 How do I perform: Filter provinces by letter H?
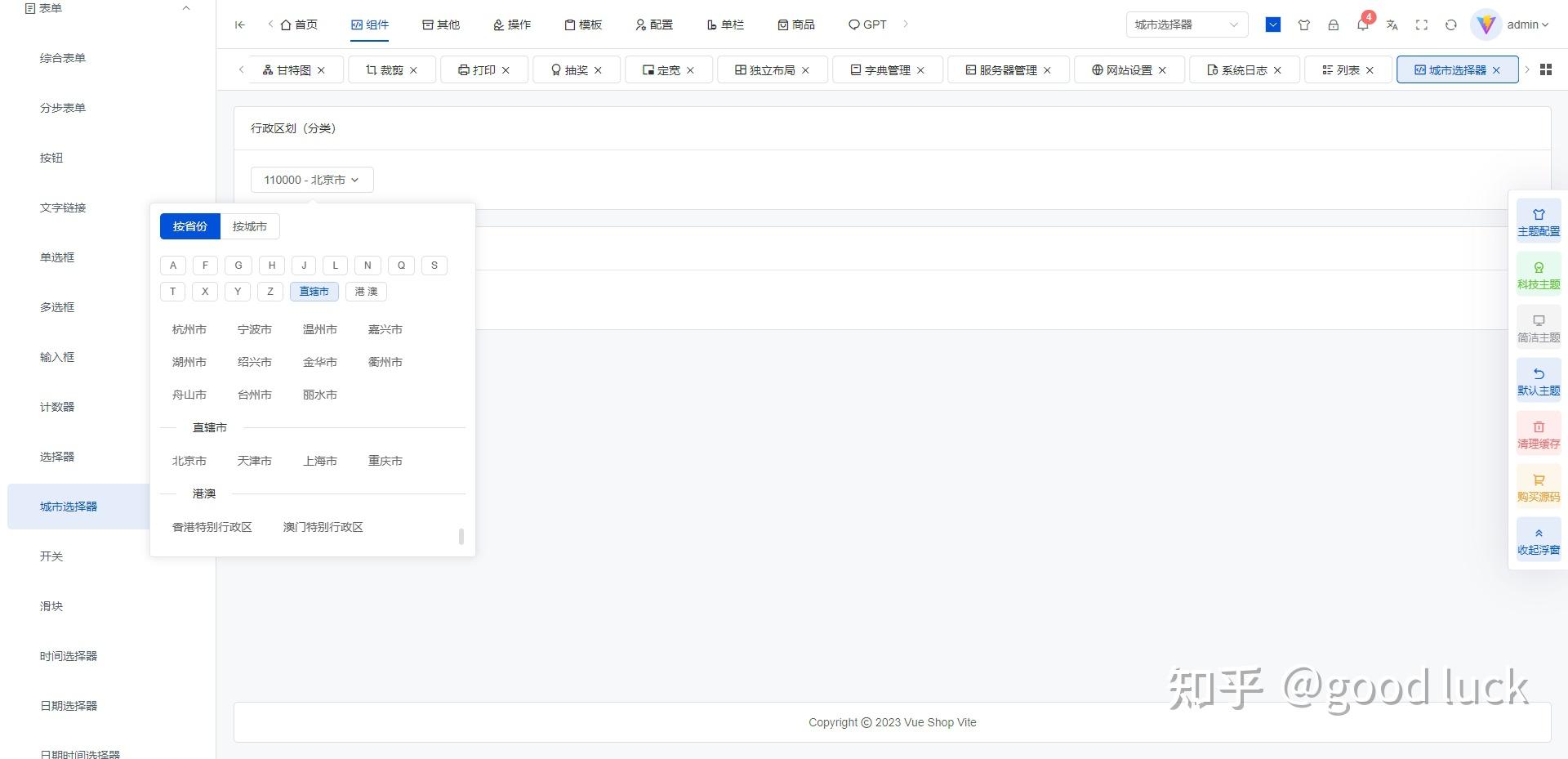click(272, 266)
